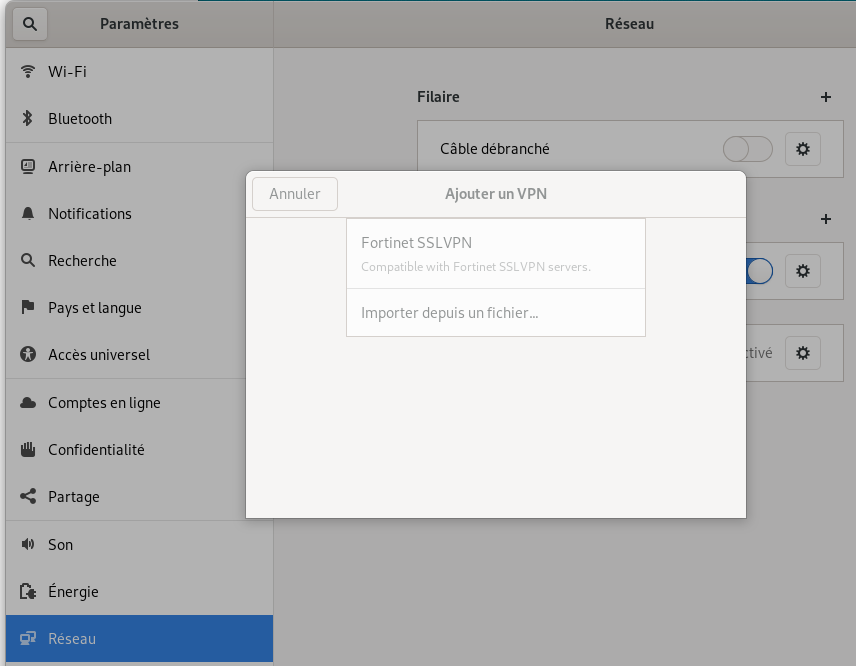This screenshot has width=856, height=666.
Task: Click the search magnifier icon in Paramètres header
Action: (30, 24)
